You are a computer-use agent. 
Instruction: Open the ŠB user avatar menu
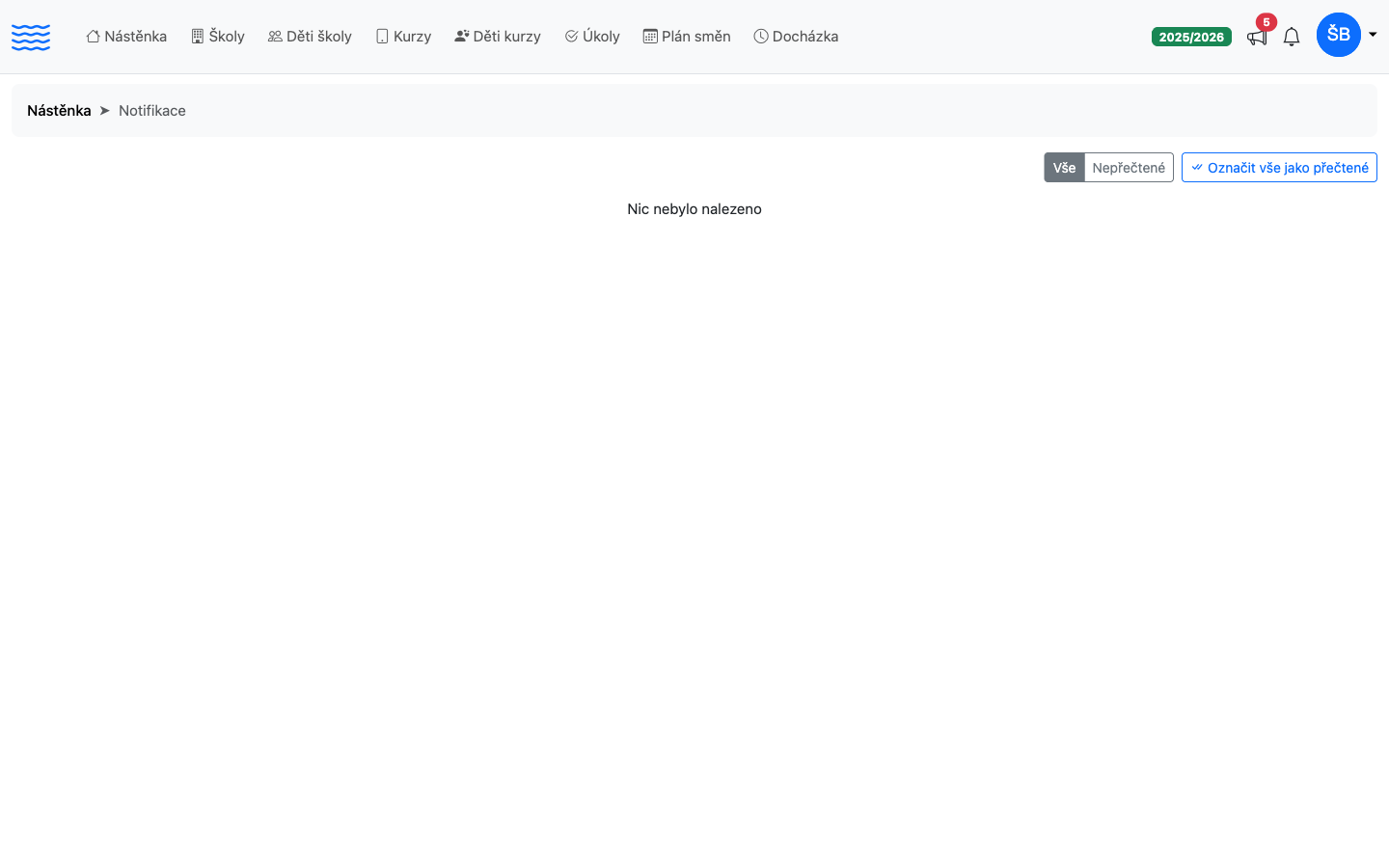click(x=1339, y=35)
